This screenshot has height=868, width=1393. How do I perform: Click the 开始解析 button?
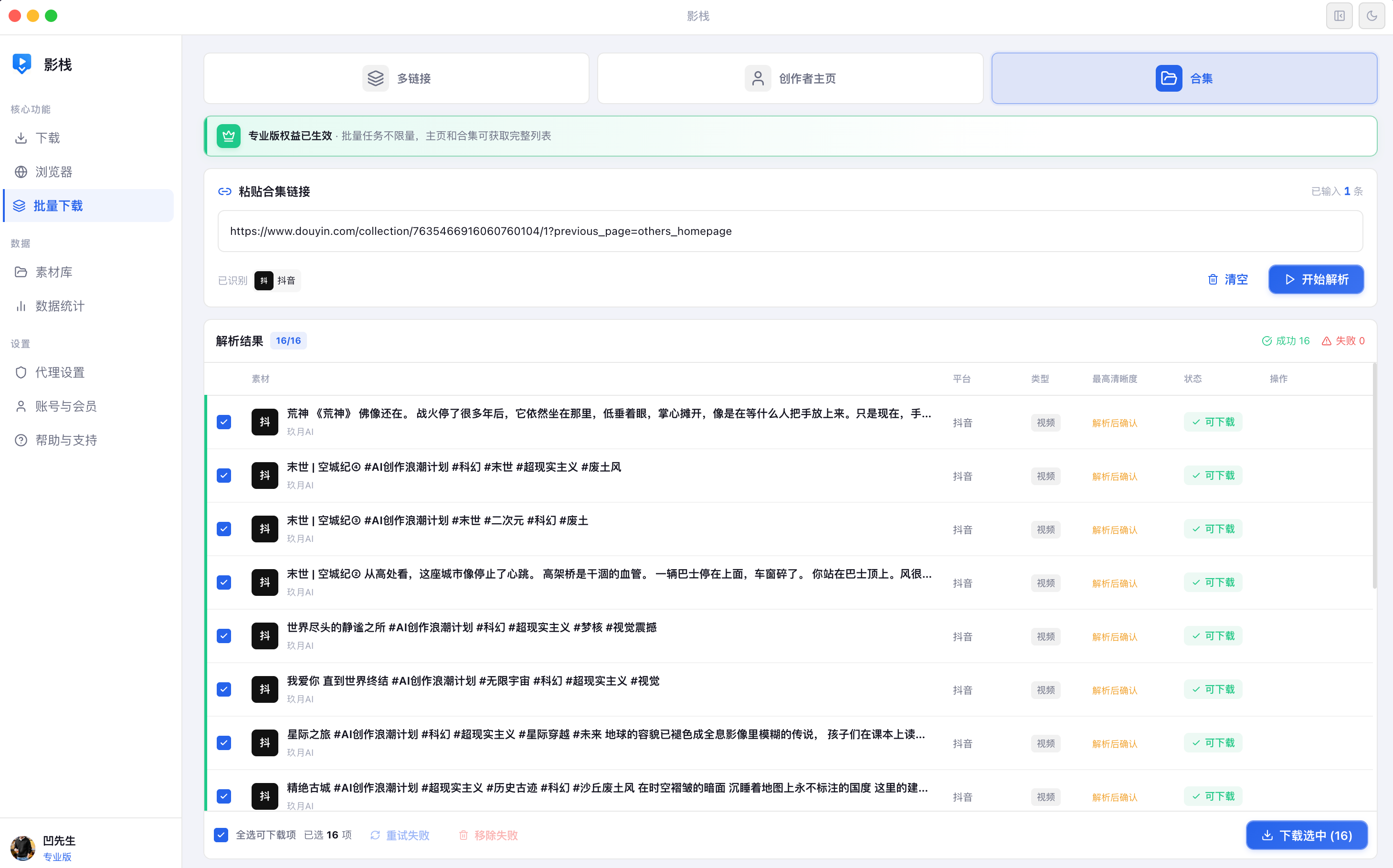click(x=1316, y=280)
